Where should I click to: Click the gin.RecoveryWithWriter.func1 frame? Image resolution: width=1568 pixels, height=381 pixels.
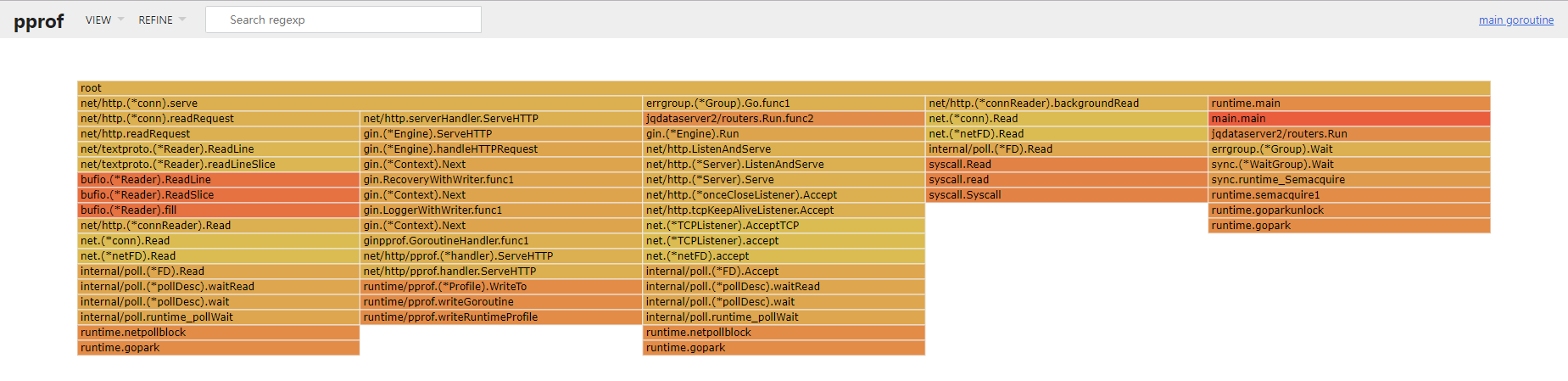click(501, 180)
